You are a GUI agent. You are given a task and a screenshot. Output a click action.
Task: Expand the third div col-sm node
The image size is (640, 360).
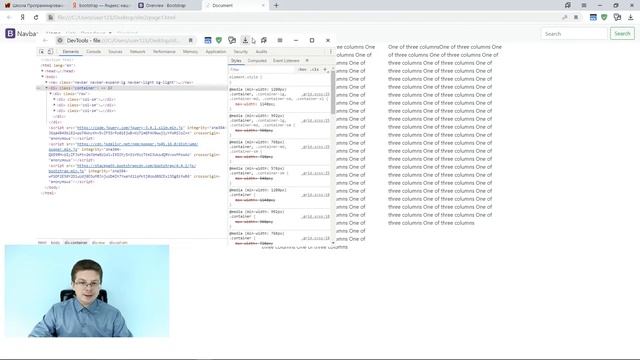pos(55,111)
